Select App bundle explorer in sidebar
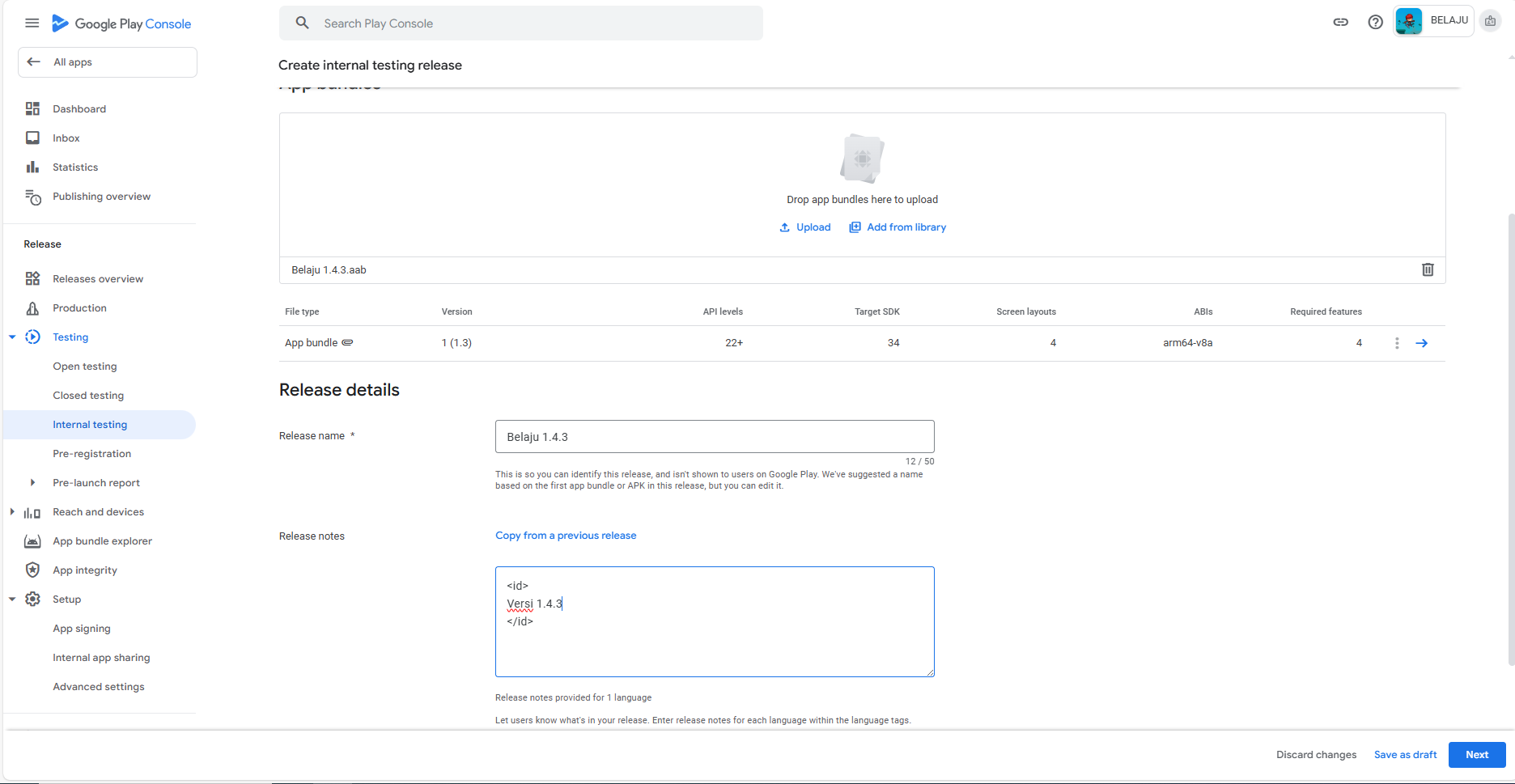Image resolution: width=1515 pixels, height=784 pixels. pos(102,541)
